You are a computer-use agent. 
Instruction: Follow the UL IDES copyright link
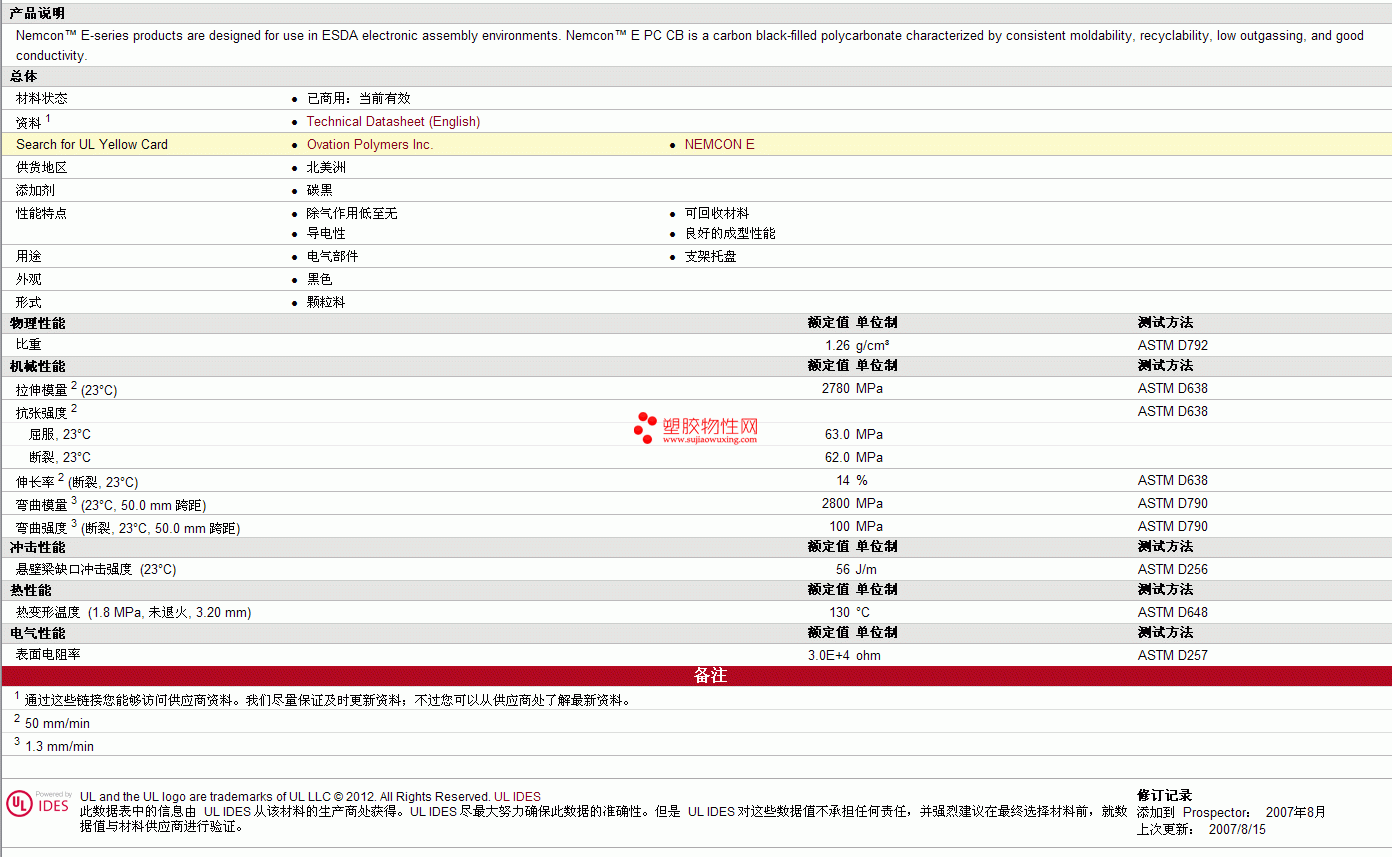tap(517, 797)
